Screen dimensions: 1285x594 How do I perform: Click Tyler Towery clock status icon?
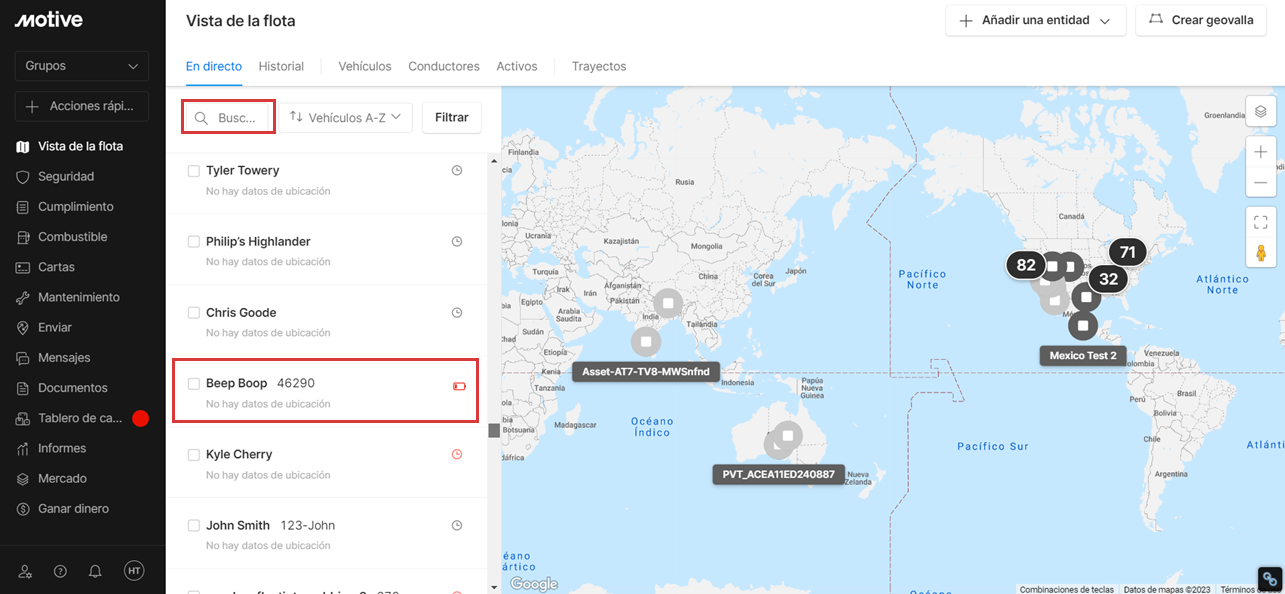[x=457, y=171]
